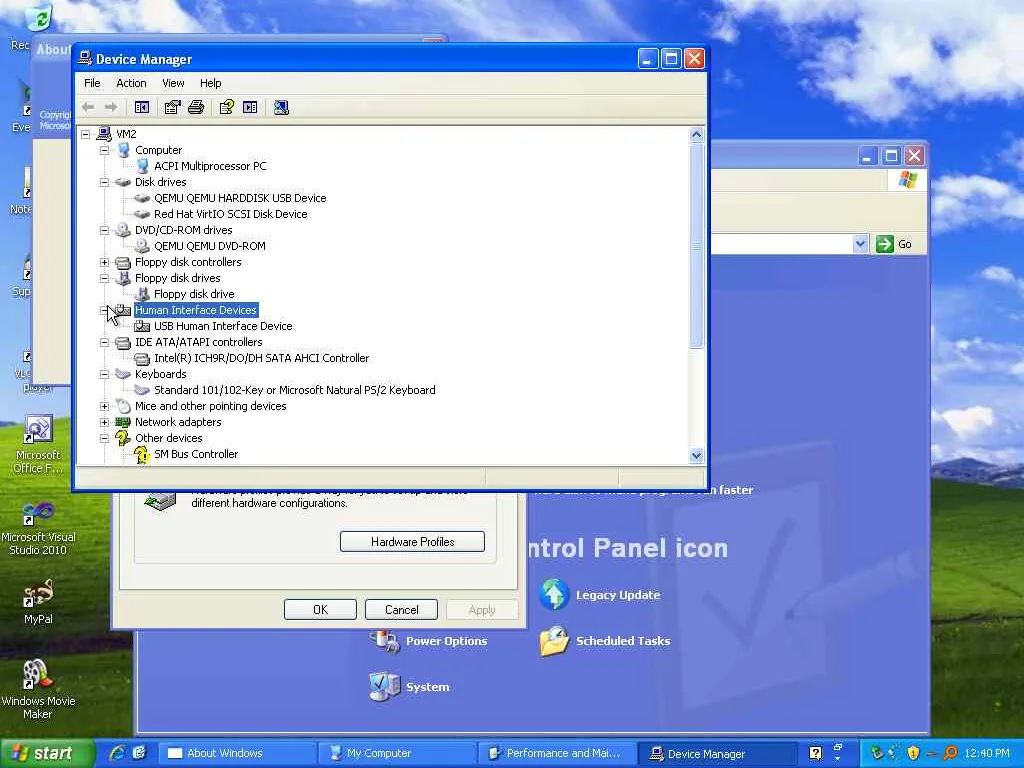Collapse the Disk drives category

(x=104, y=182)
